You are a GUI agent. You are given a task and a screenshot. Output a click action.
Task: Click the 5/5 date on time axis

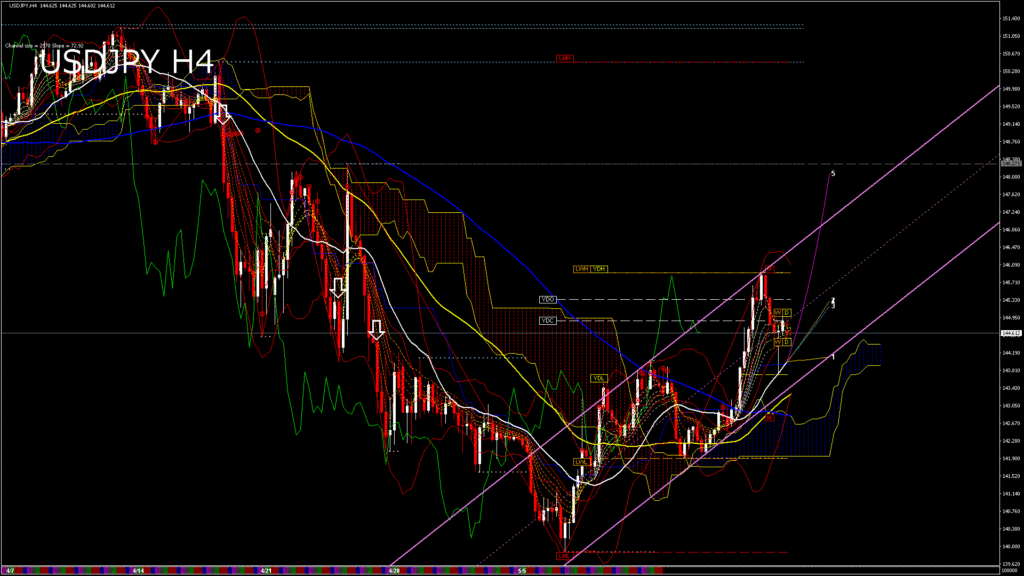click(x=522, y=571)
